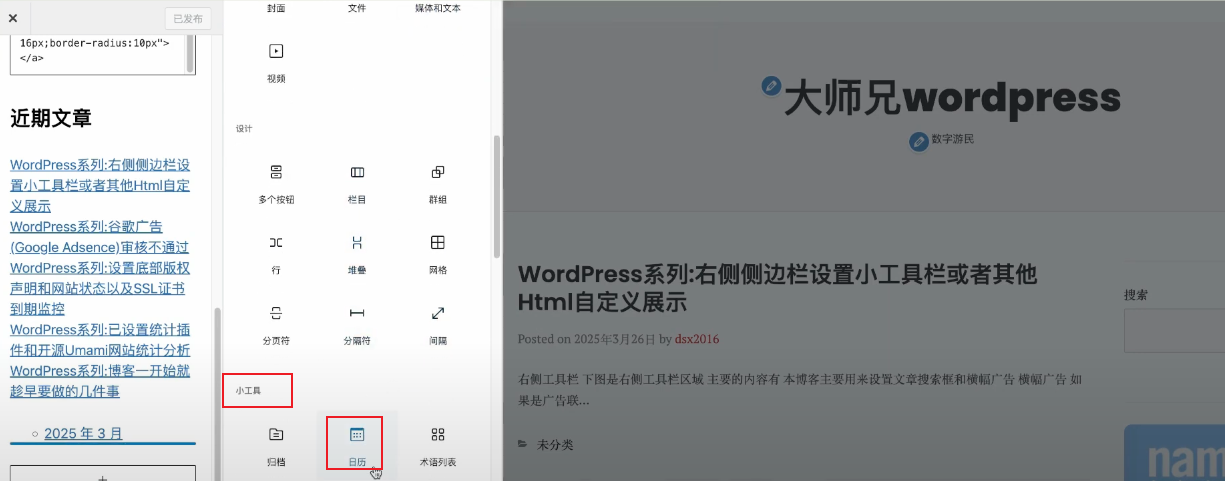Open the 设置底部版权声明 recent post link

[x=100, y=288]
